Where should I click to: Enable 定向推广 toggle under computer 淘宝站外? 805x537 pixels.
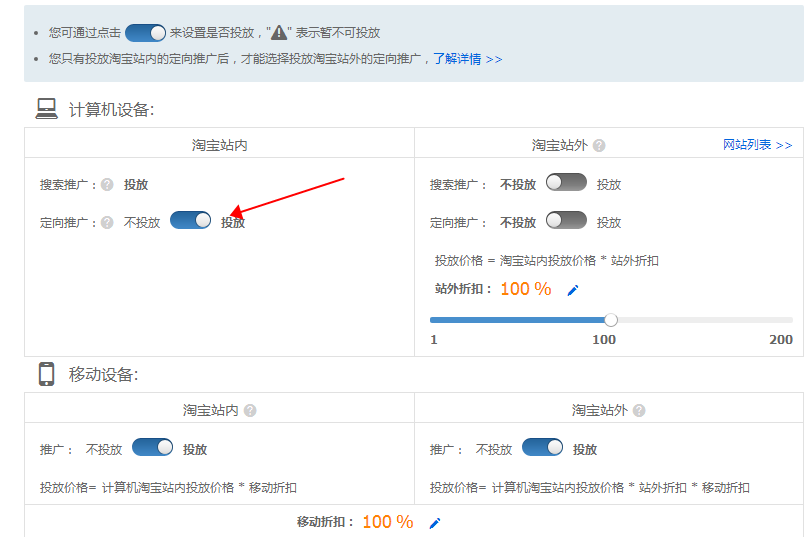[x=566, y=221]
